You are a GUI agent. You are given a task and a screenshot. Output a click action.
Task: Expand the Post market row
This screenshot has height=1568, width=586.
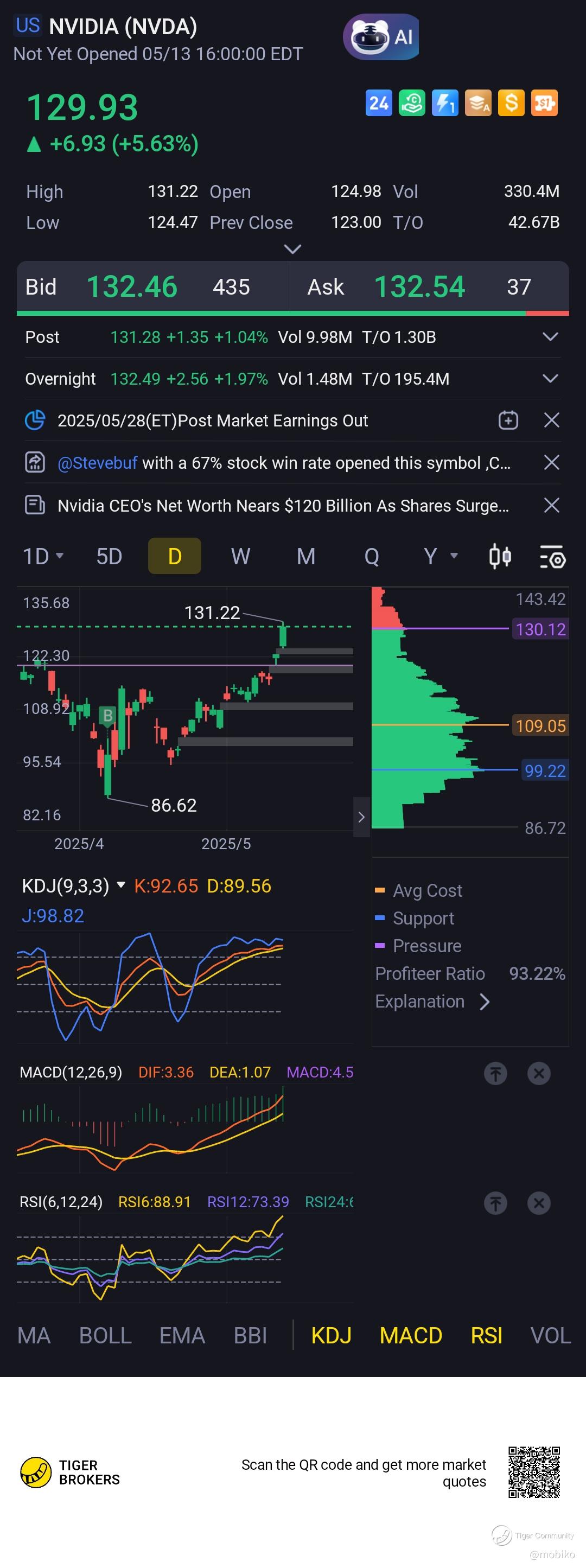tap(550, 336)
